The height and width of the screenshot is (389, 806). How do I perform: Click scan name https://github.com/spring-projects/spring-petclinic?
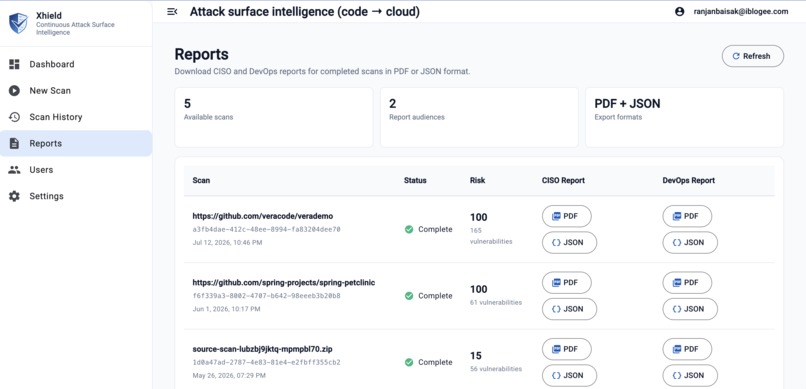click(284, 283)
